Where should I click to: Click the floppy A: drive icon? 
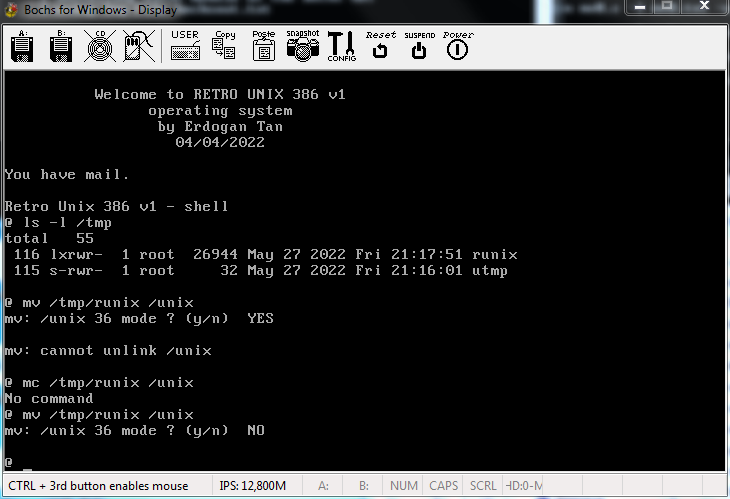(x=22, y=47)
